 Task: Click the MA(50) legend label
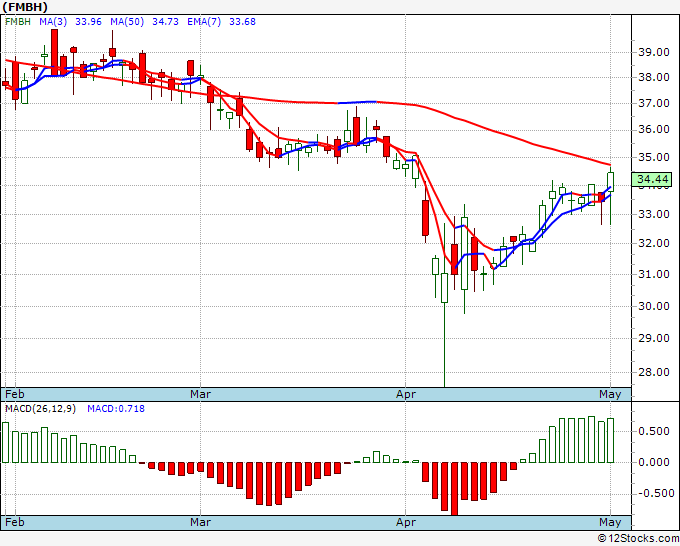[x=127, y=22]
